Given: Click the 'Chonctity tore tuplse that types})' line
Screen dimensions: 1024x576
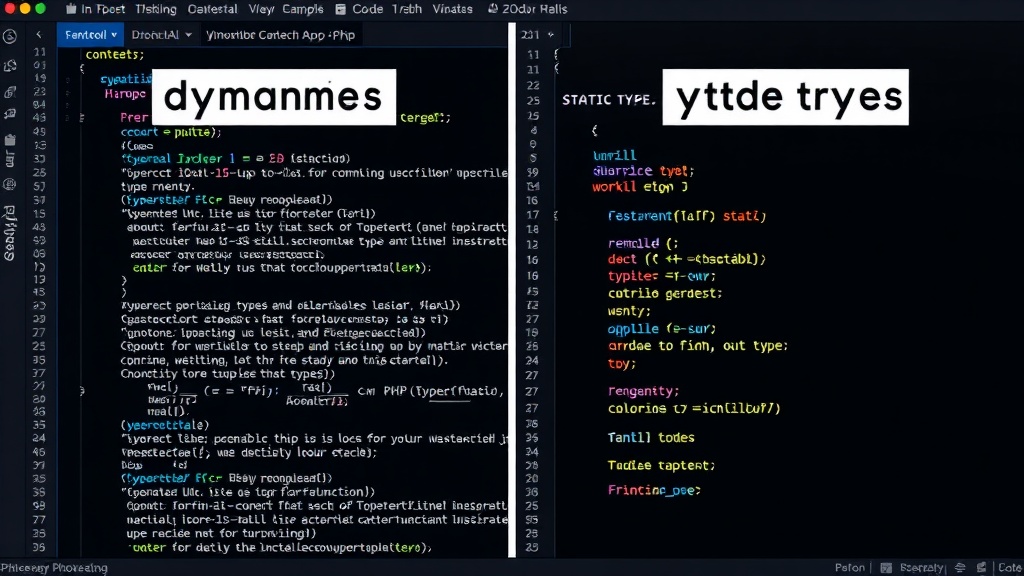Looking at the screenshot, I should pyautogui.click(x=228, y=374).
